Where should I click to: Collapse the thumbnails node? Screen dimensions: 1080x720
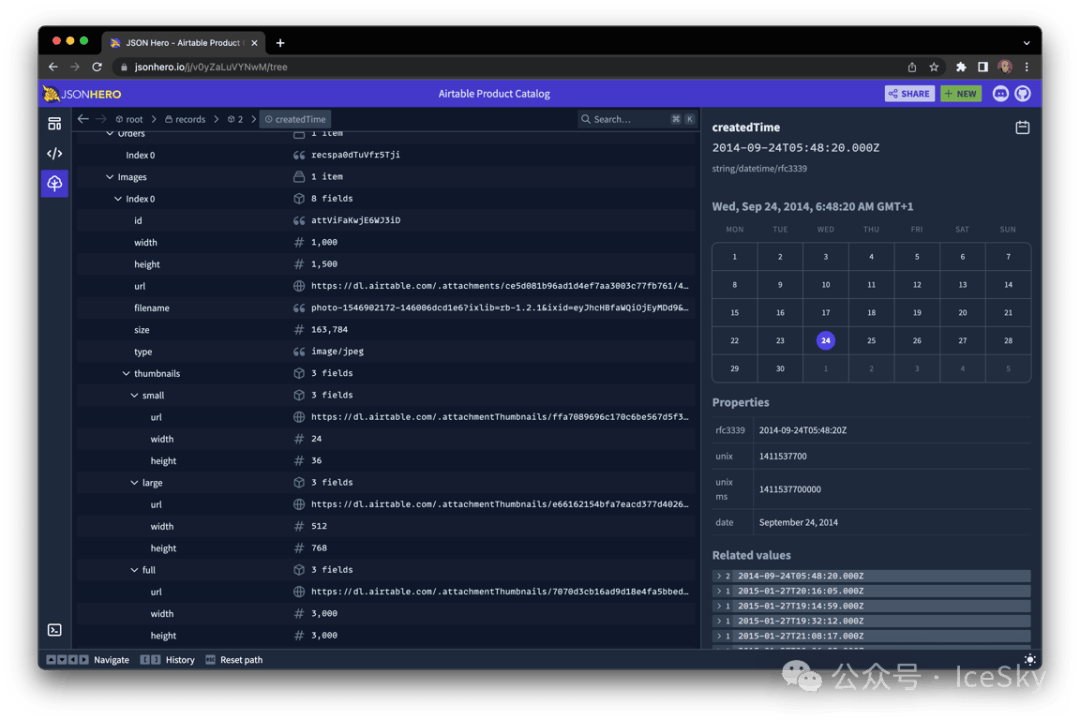(126, 374)
